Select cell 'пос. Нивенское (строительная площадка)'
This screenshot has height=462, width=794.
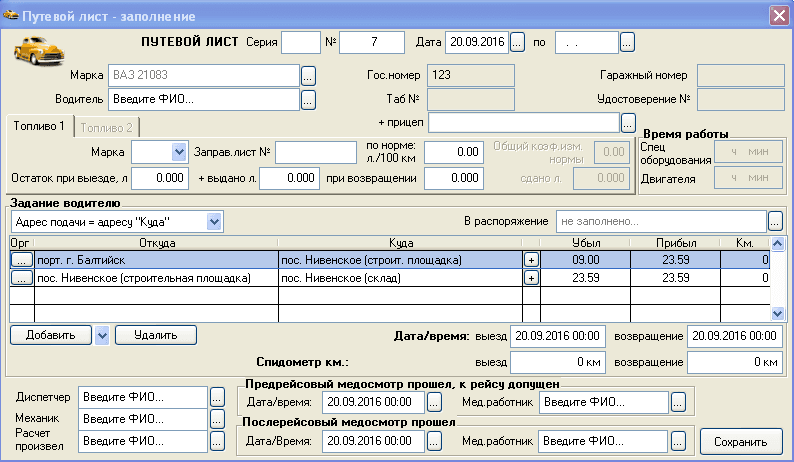[156, 278]
